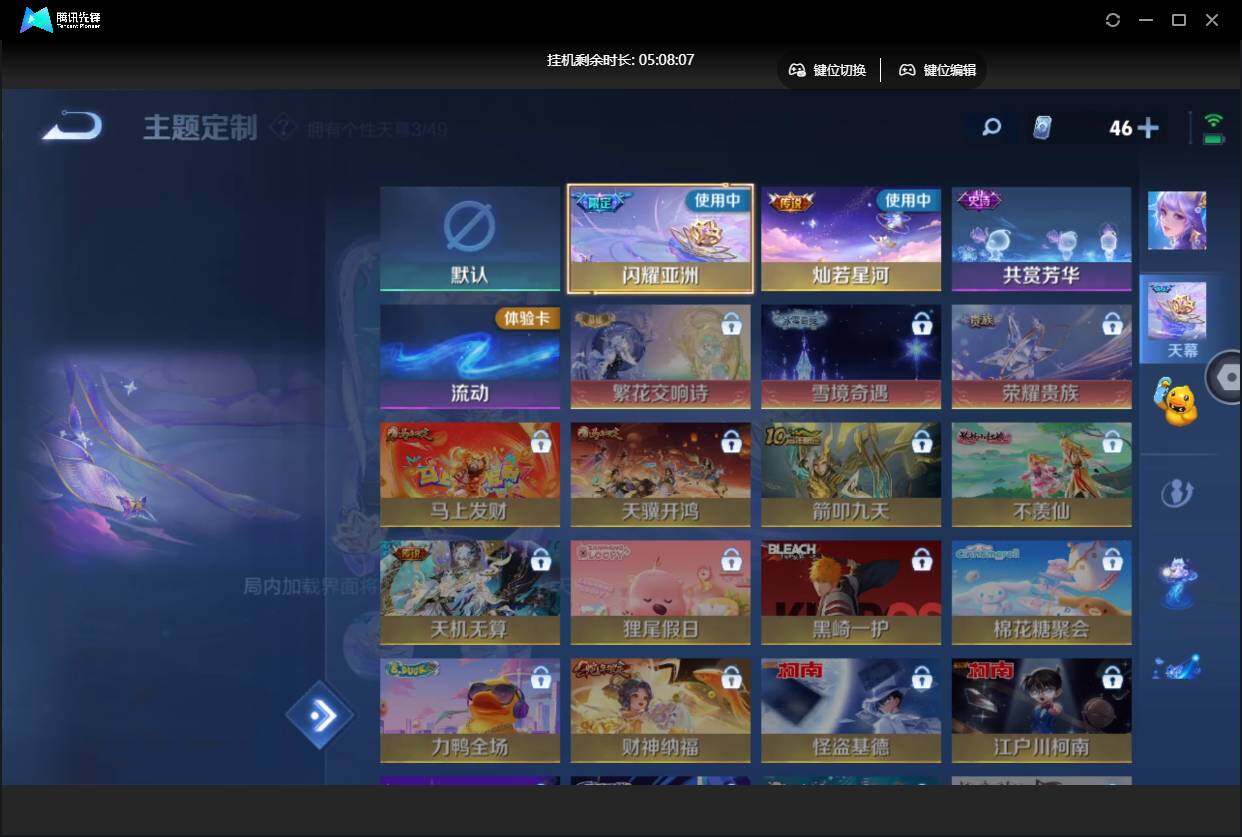Image resolution: width=1242 pixels, height=837 pixels.
Task: Click 键位切换 button
Action: (x=827, y=70)
